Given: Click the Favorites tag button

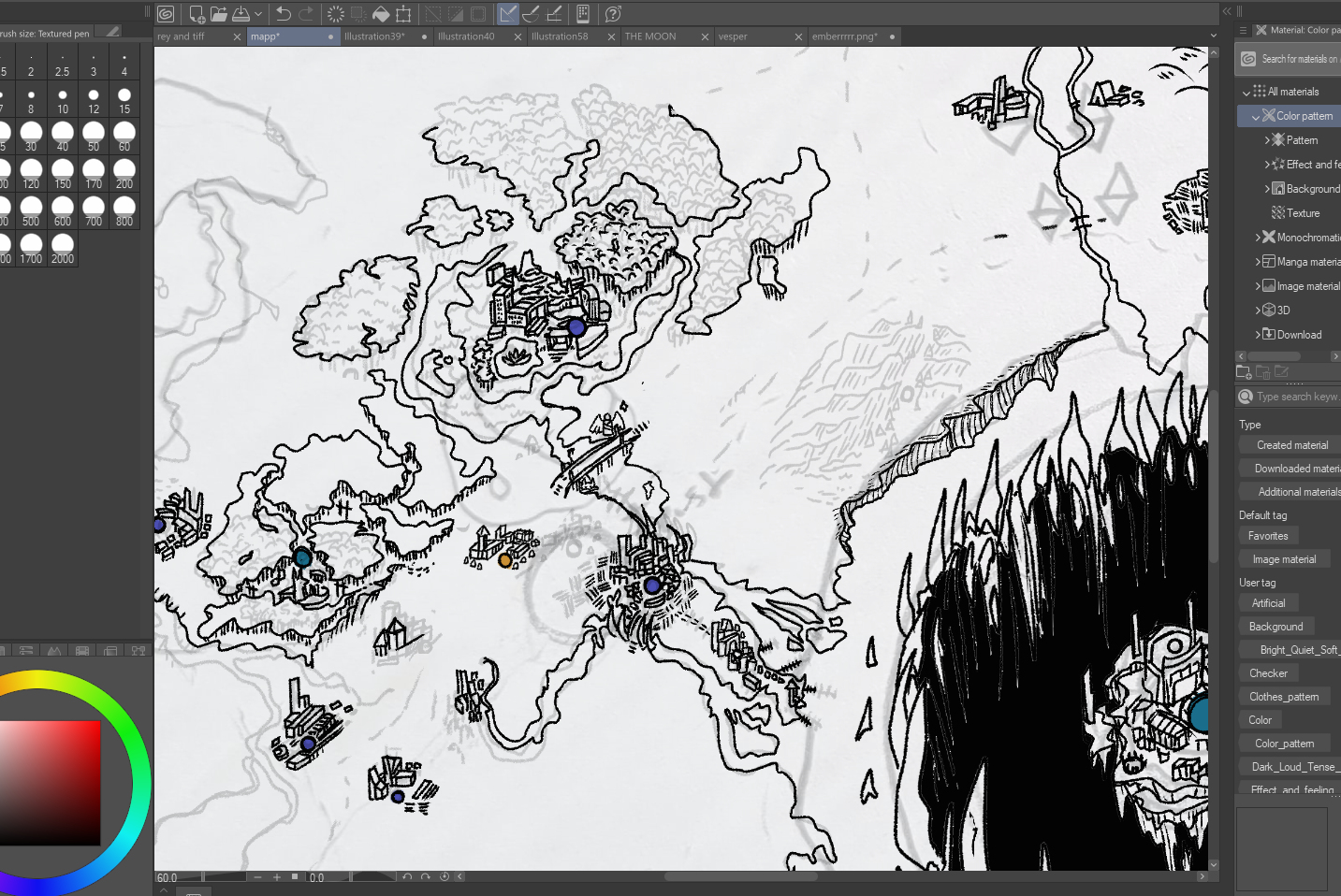Looking at the screenshot, I should pos(1268,536).
